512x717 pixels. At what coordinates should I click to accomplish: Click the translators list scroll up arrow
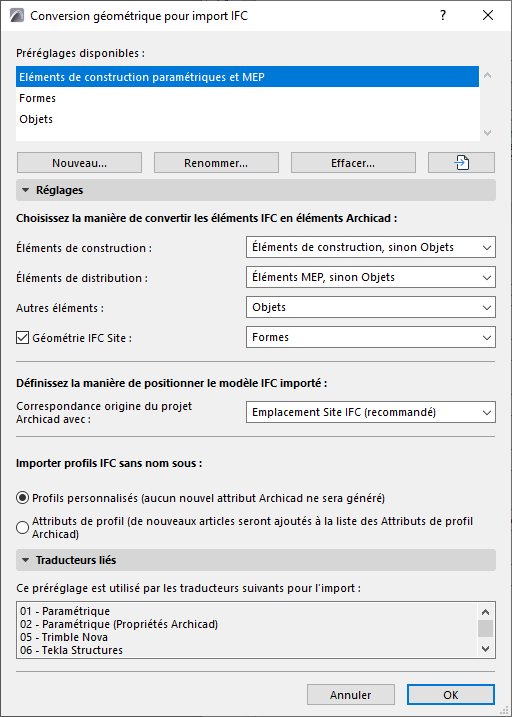point(486,612)
